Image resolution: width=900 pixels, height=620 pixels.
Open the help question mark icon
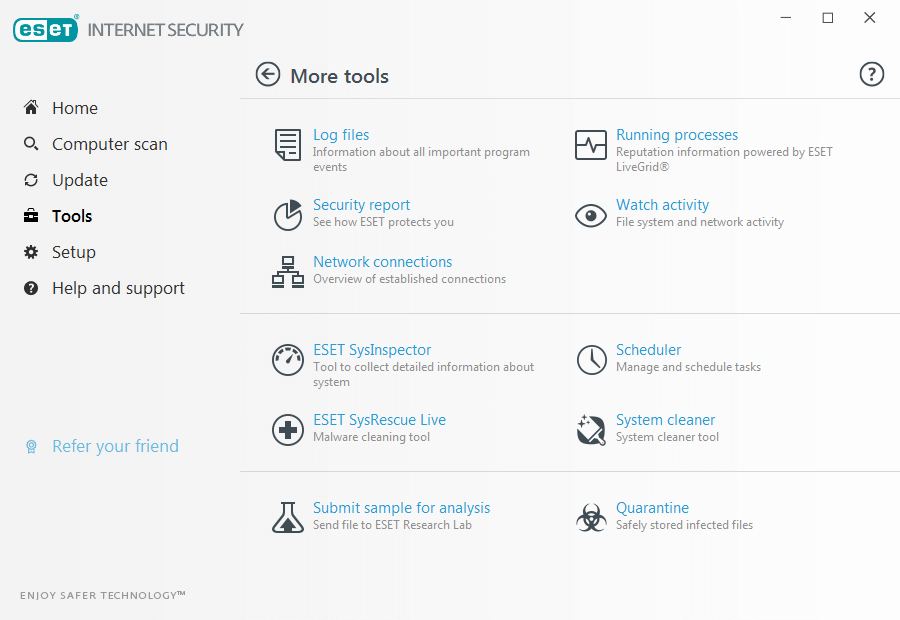pos(871,74)
